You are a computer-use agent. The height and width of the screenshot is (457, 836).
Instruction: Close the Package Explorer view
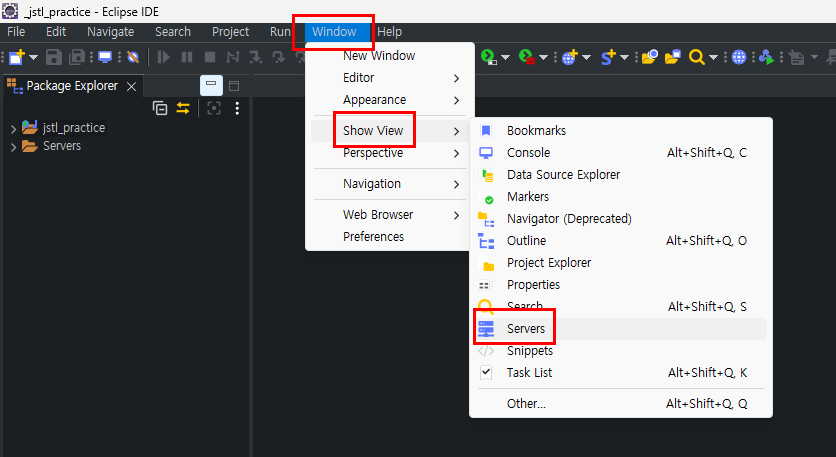131,86
